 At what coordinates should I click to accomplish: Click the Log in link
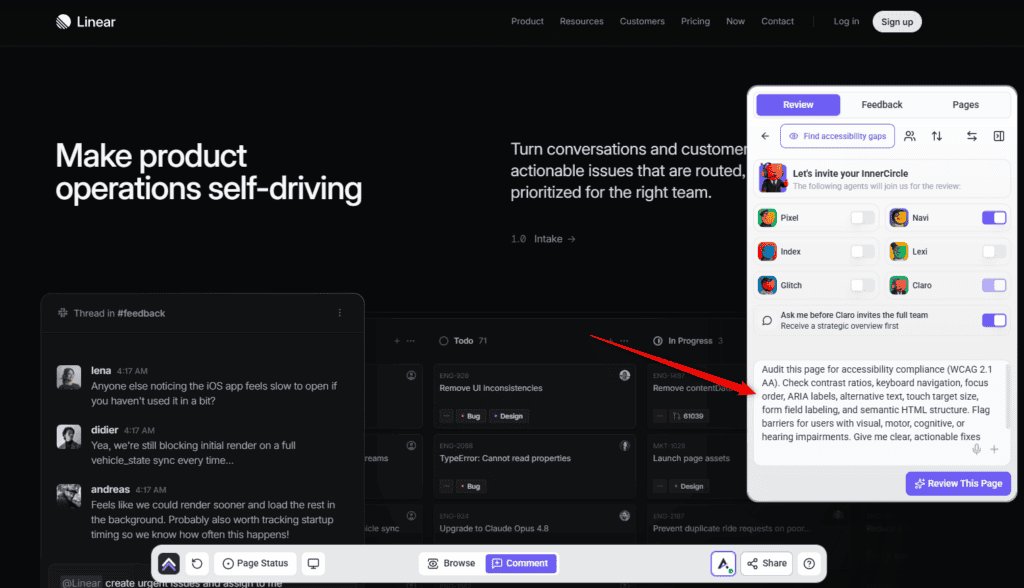846,22
